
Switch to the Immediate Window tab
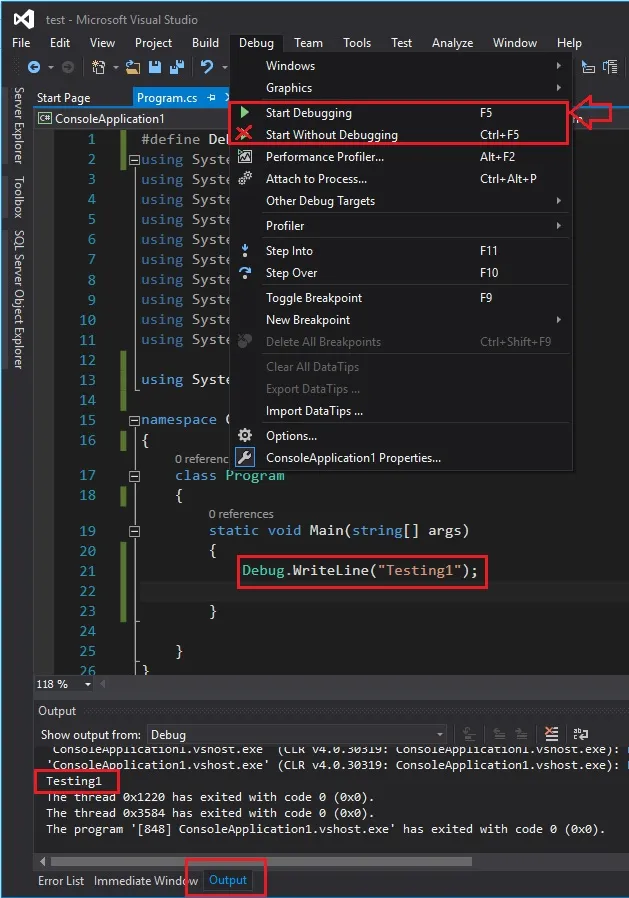coord(146,880)
